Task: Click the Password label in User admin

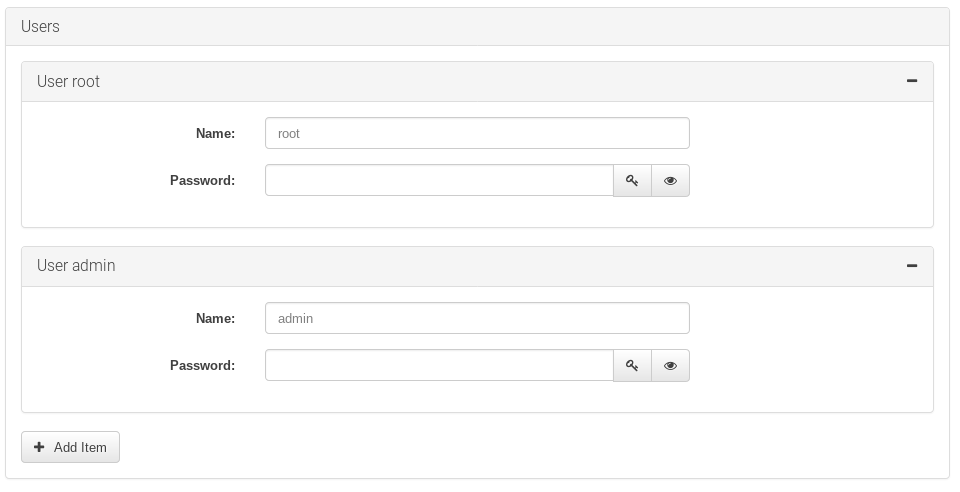Action: tap(202, 366)
